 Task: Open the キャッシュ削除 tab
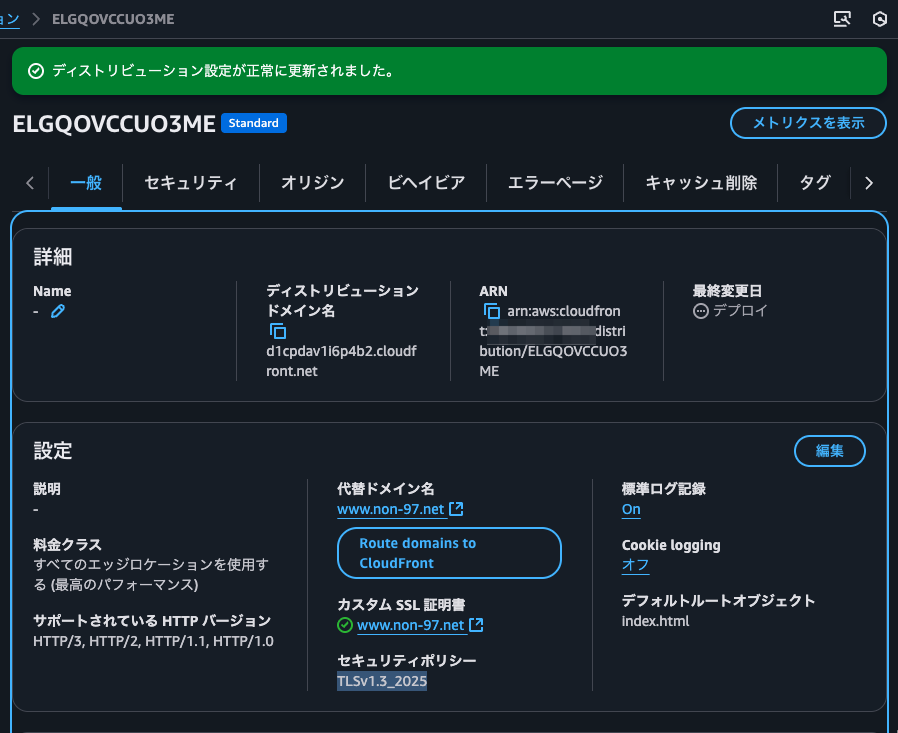pos(701,183)
